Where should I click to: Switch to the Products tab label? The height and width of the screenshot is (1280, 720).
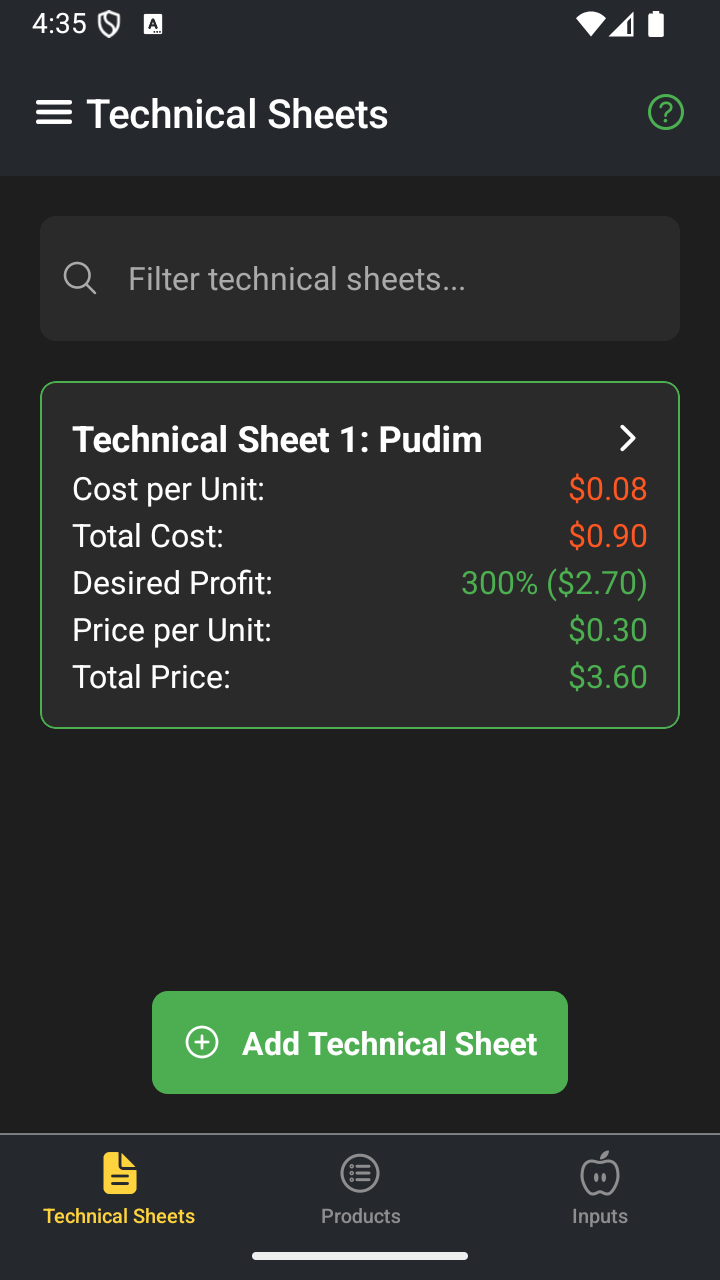click(x=360, y=1216)
